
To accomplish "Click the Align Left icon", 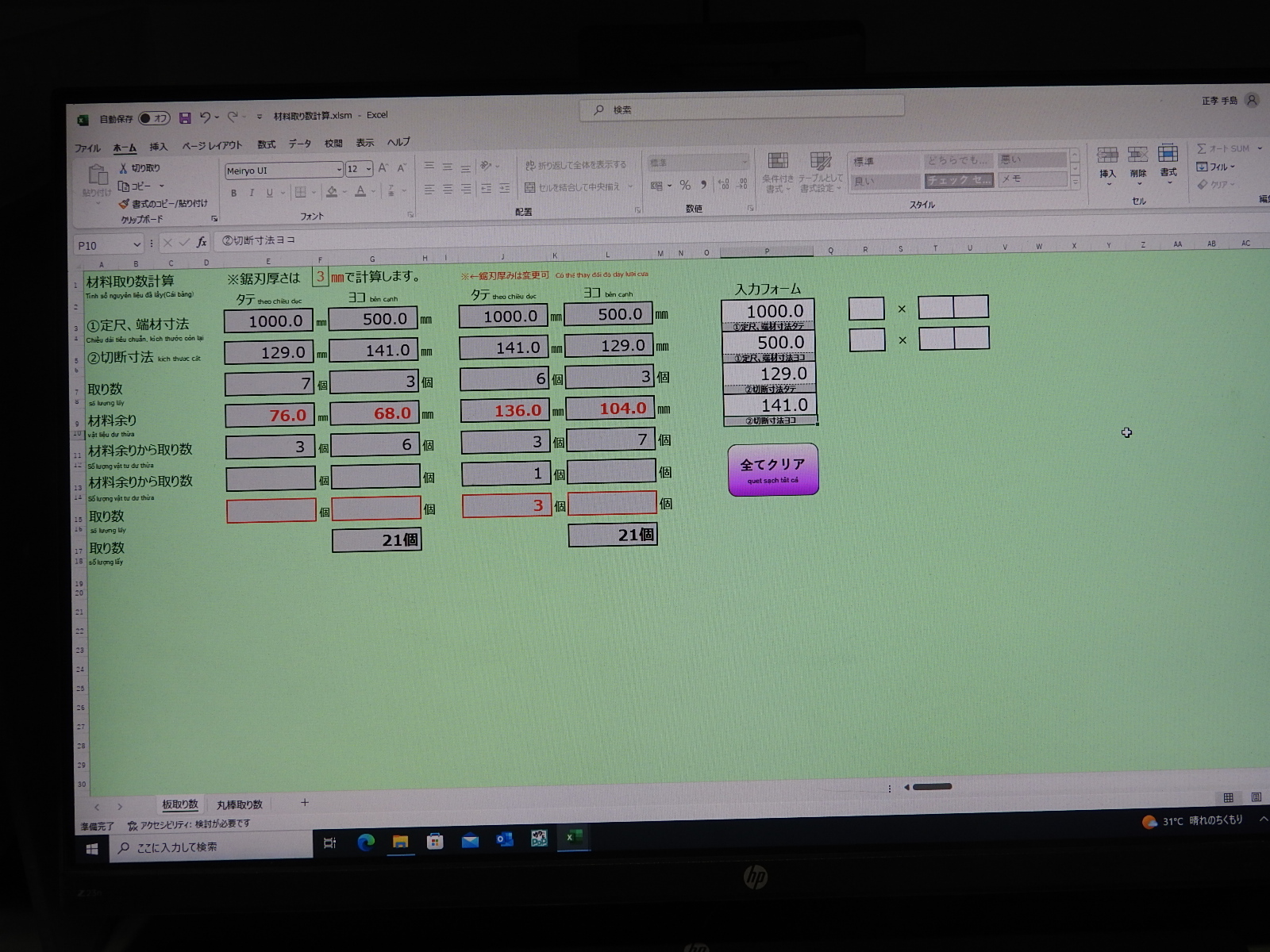I will tap(429, 190).
